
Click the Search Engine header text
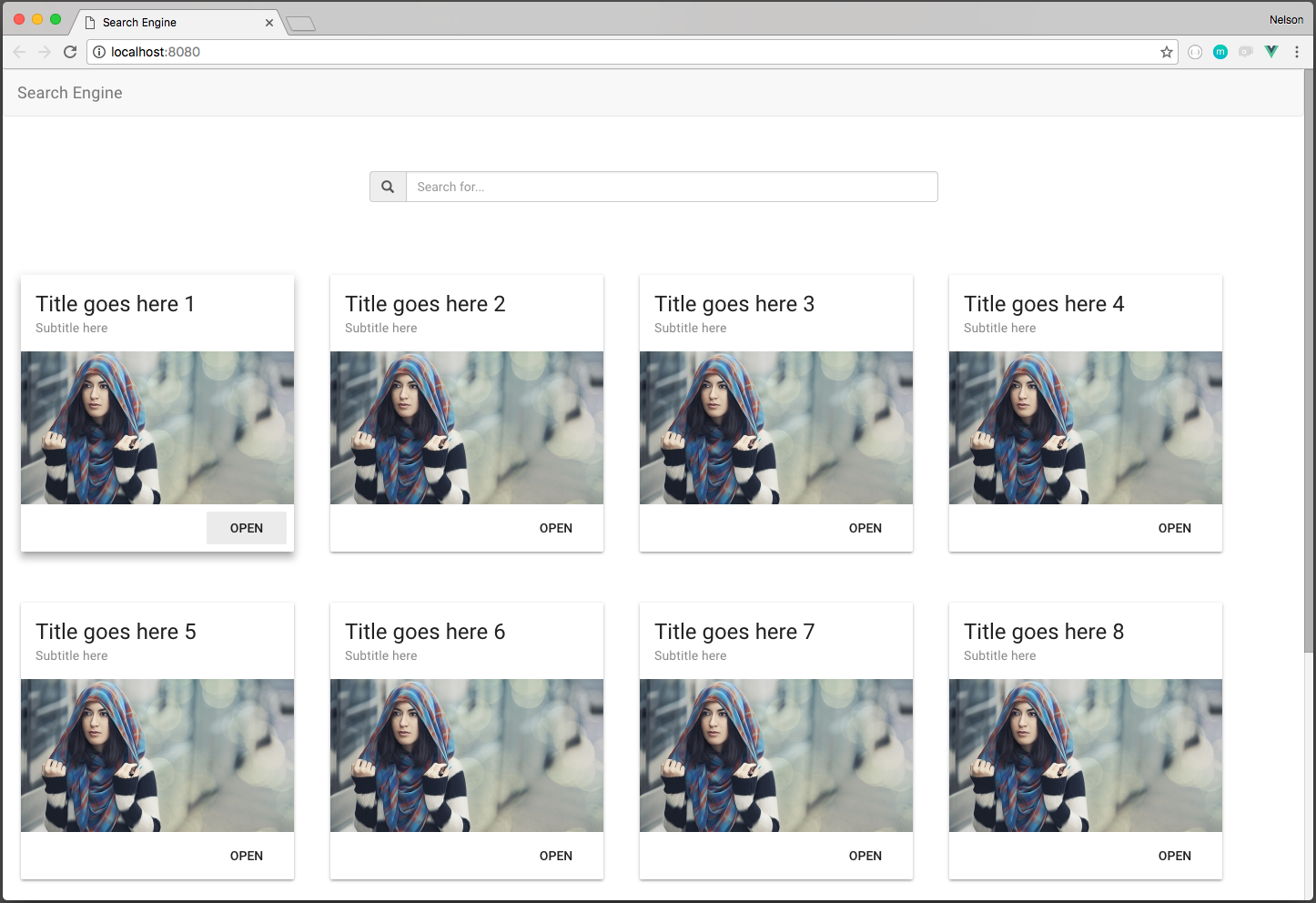[69, 92]
